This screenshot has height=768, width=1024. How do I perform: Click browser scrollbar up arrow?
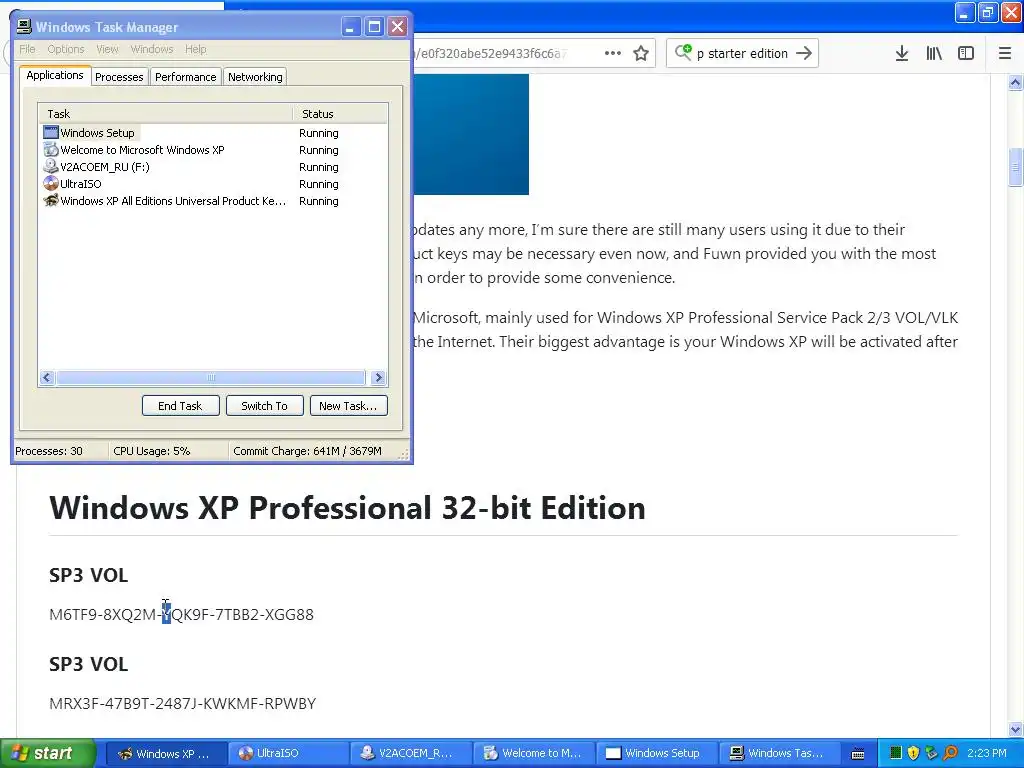[1015, 82]
